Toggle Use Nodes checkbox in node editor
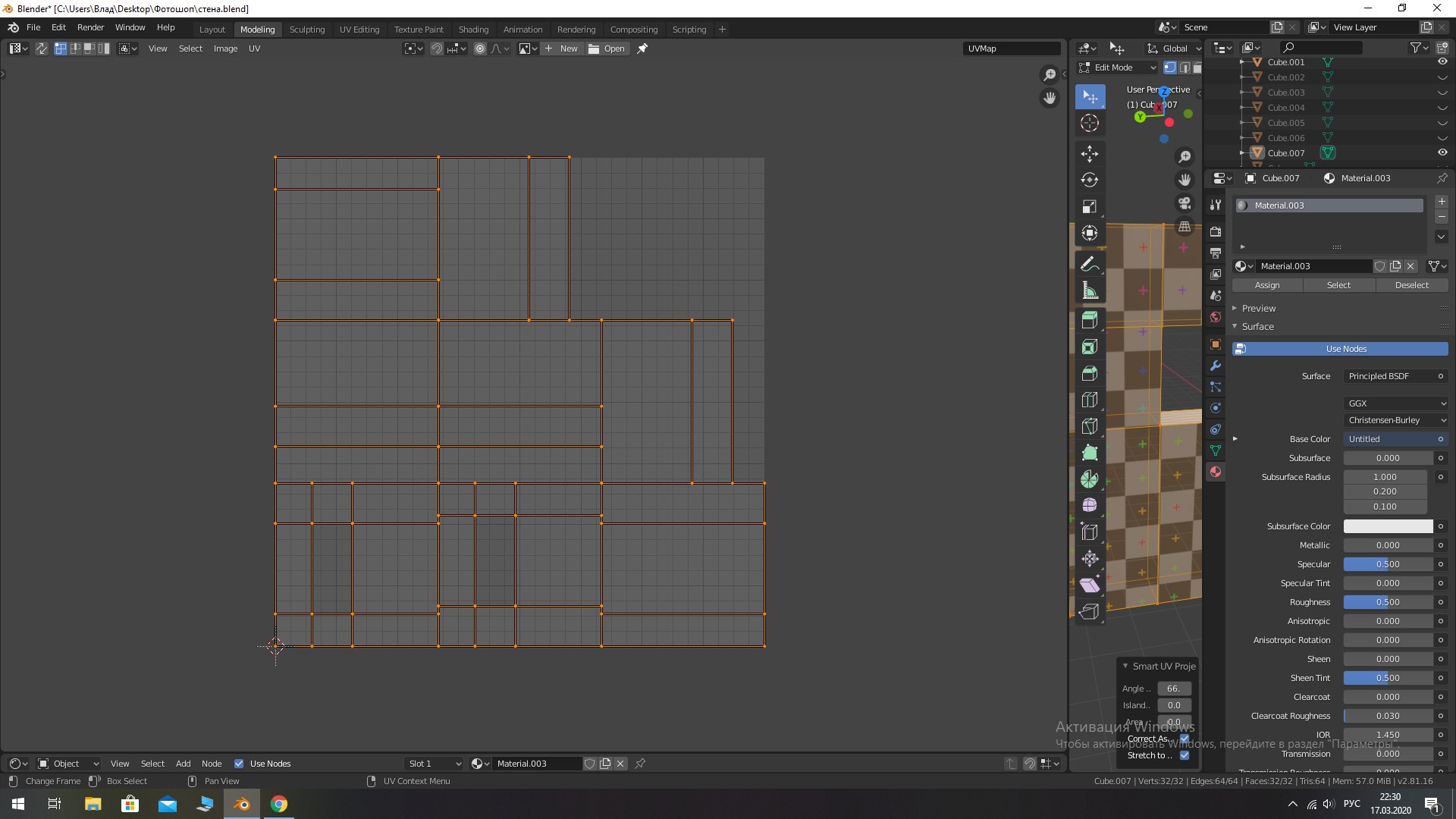The image size is (1456, 819). [239, 764]
